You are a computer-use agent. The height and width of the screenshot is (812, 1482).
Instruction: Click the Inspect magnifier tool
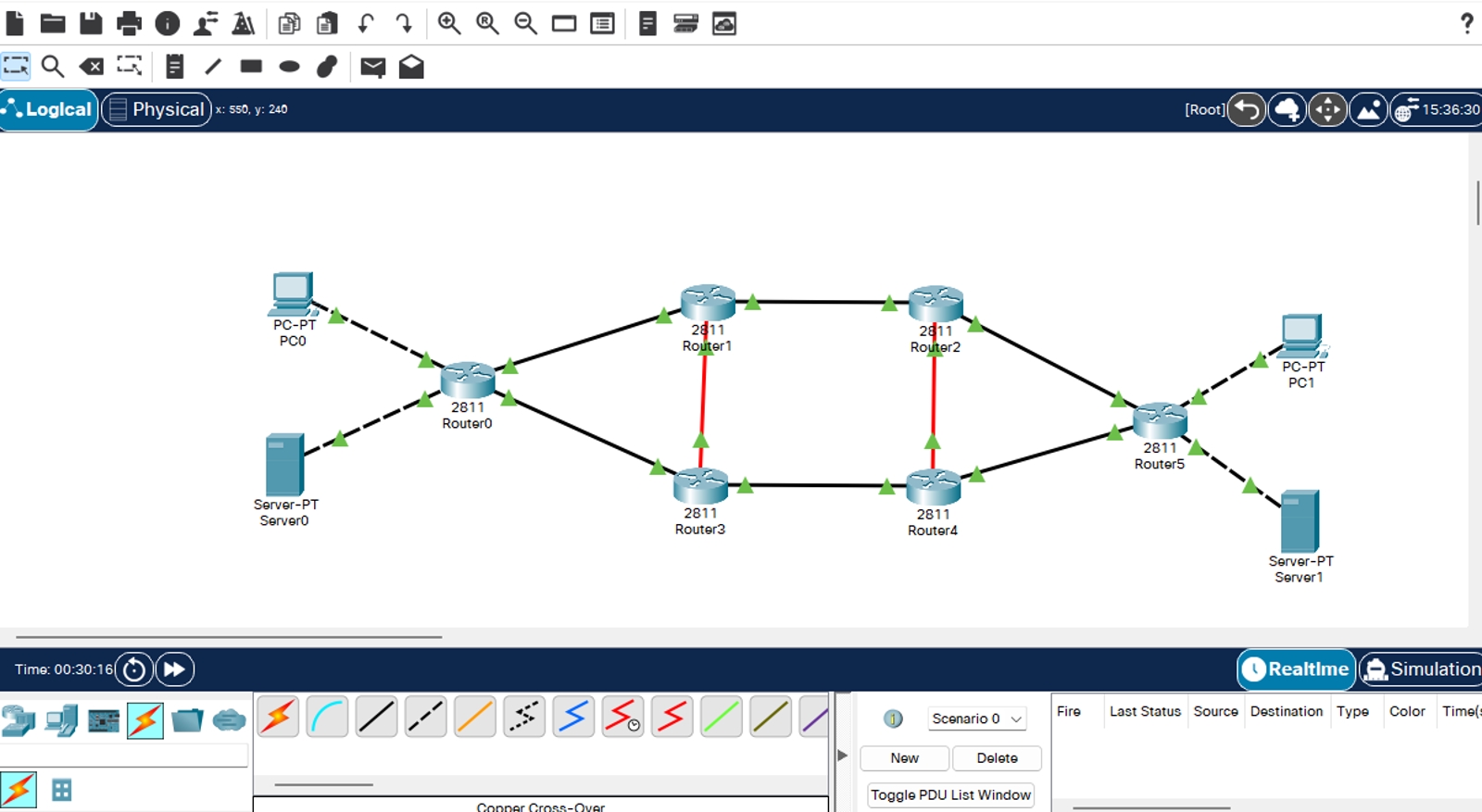point(53,66)
